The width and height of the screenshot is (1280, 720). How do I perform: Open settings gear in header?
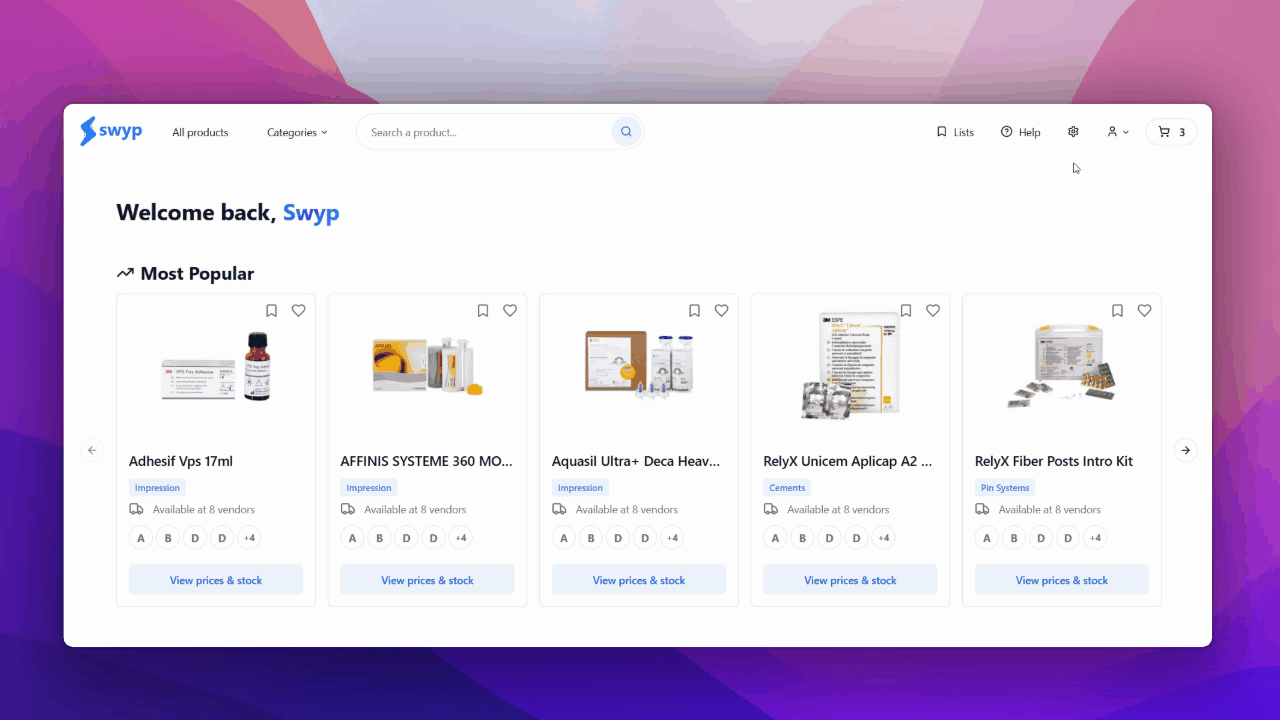point(1073,132)
